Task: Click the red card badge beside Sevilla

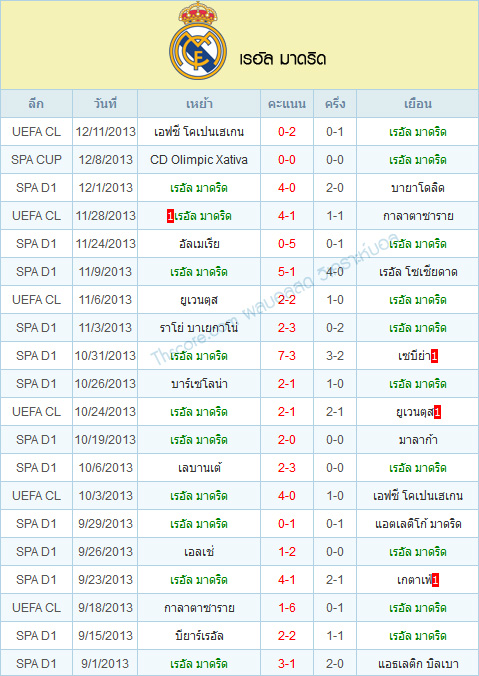Action: click(x=434, y=357)
